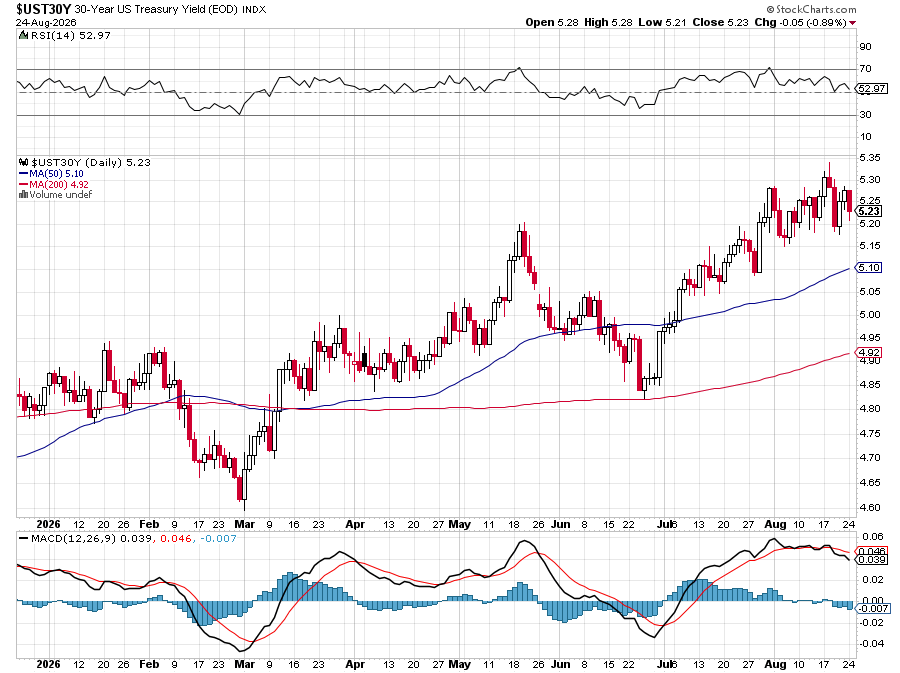The width and height of the screenshot is (900, 673).
Task: Click the 30-Year US Treasury Yield (EOD) name
Action: pyautogui.click(x=156, y=10)
